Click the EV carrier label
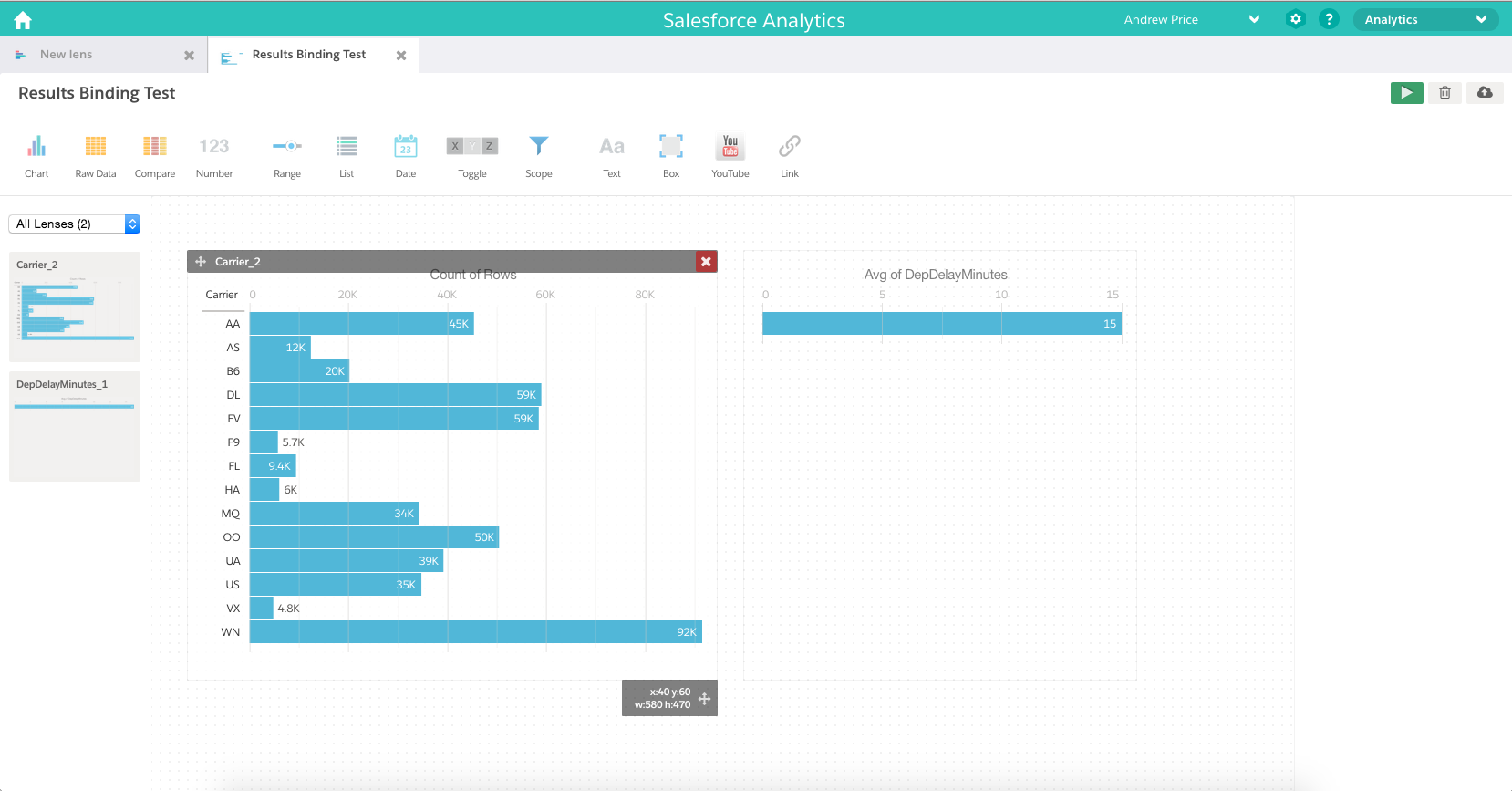Image resolution: width=1512 pixels, height=791 pixels. 233,419
